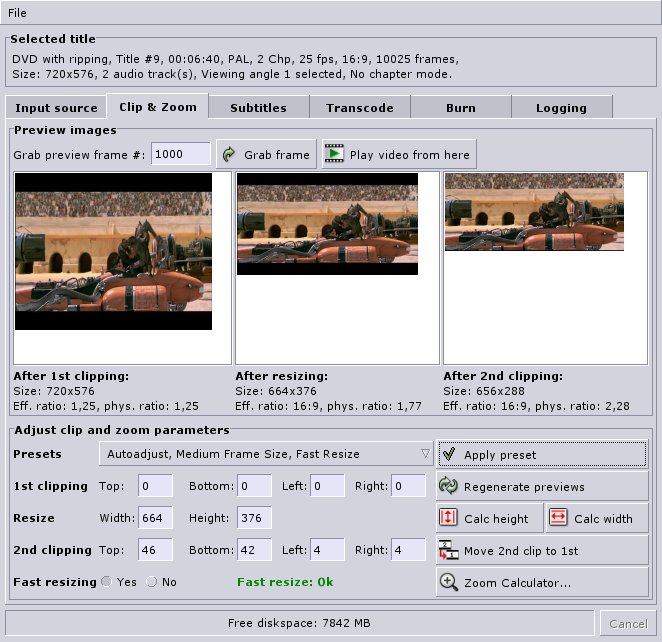This screenshot has width=662, height=642.
Task: Click the Calc width button text
Action: pyautogui.click(x=603, y=519)
